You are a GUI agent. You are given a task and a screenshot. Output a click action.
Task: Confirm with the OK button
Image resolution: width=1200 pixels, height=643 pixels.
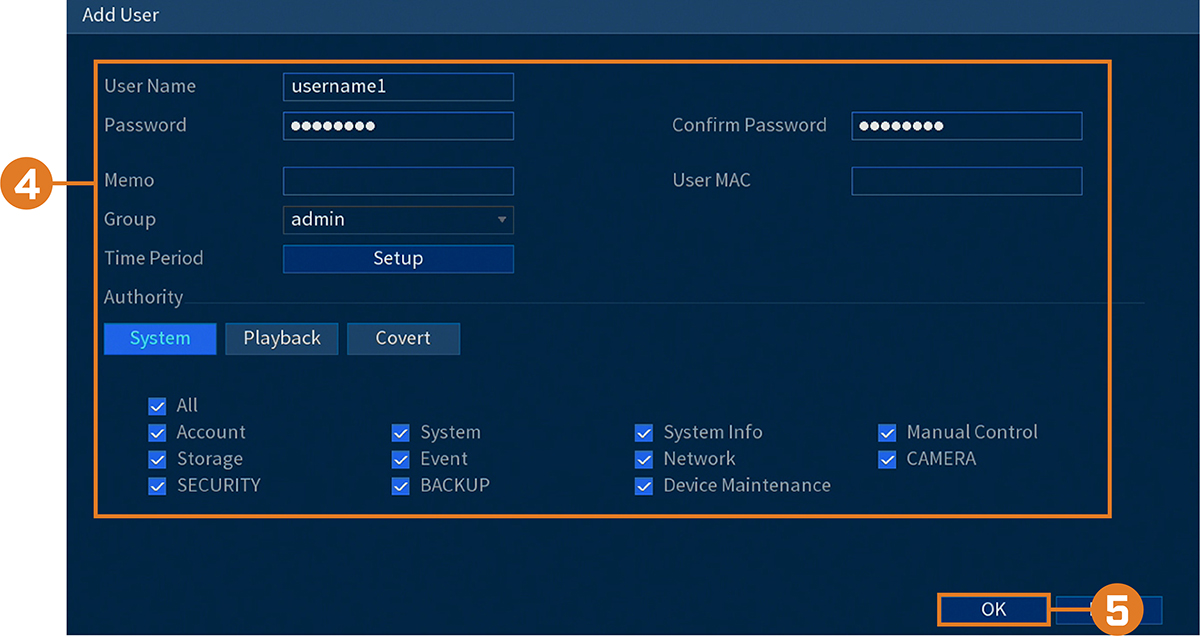point(993,610)
